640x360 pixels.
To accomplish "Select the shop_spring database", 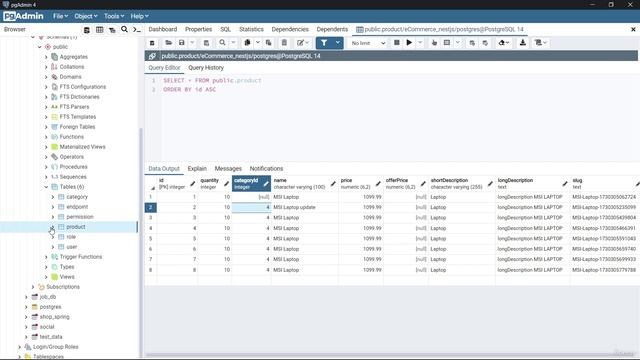I will [x=54, y=317].
